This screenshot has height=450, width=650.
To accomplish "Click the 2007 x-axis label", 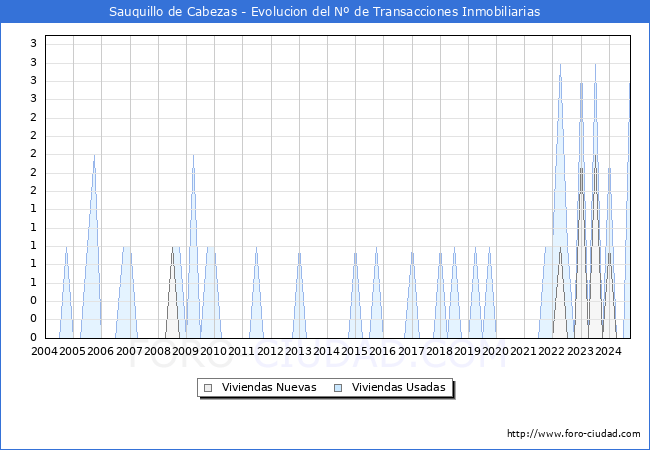I will [129, 351].
